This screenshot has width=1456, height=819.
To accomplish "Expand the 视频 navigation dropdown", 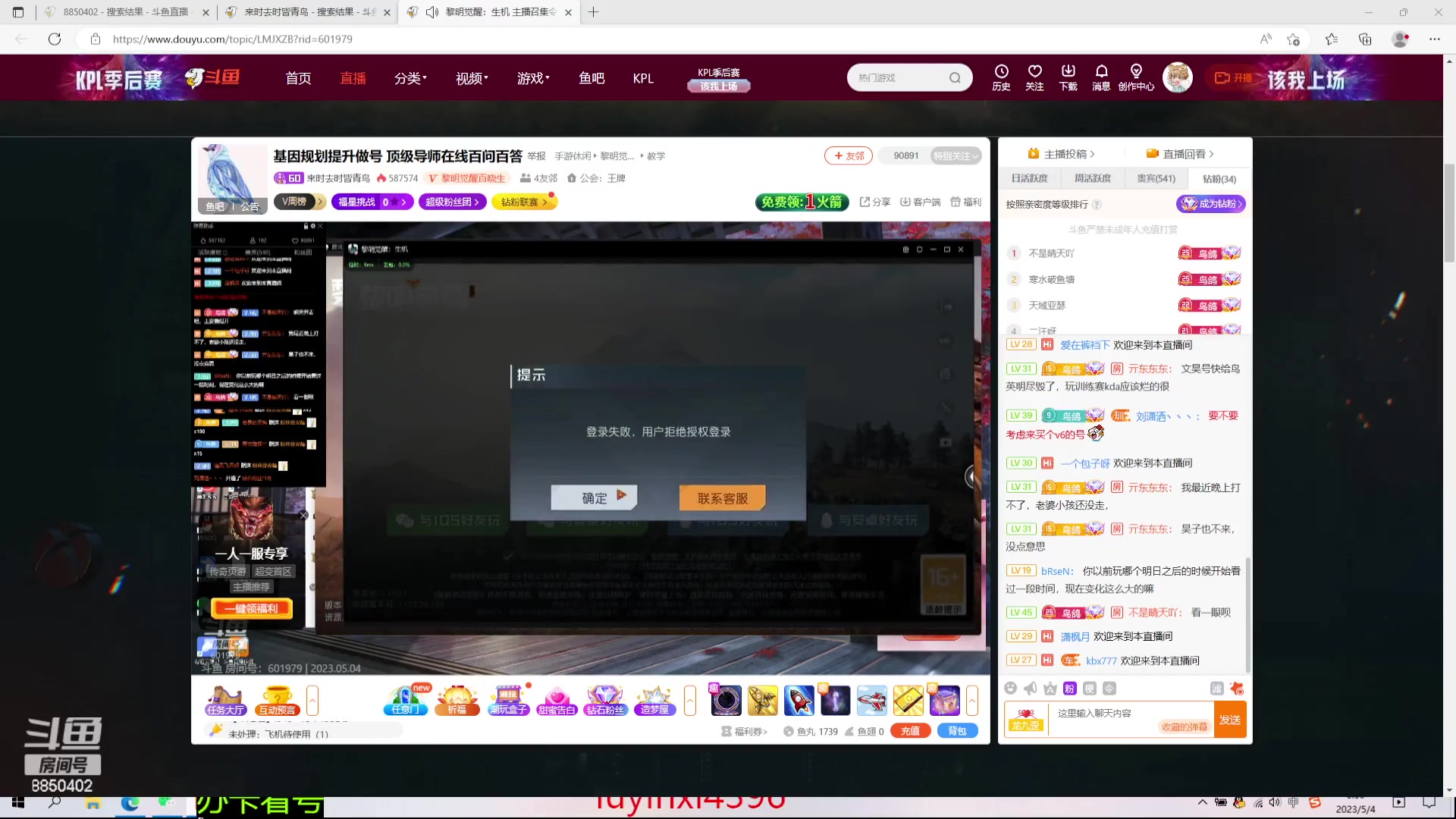I will pyautogui.click(x=472, y=78).
